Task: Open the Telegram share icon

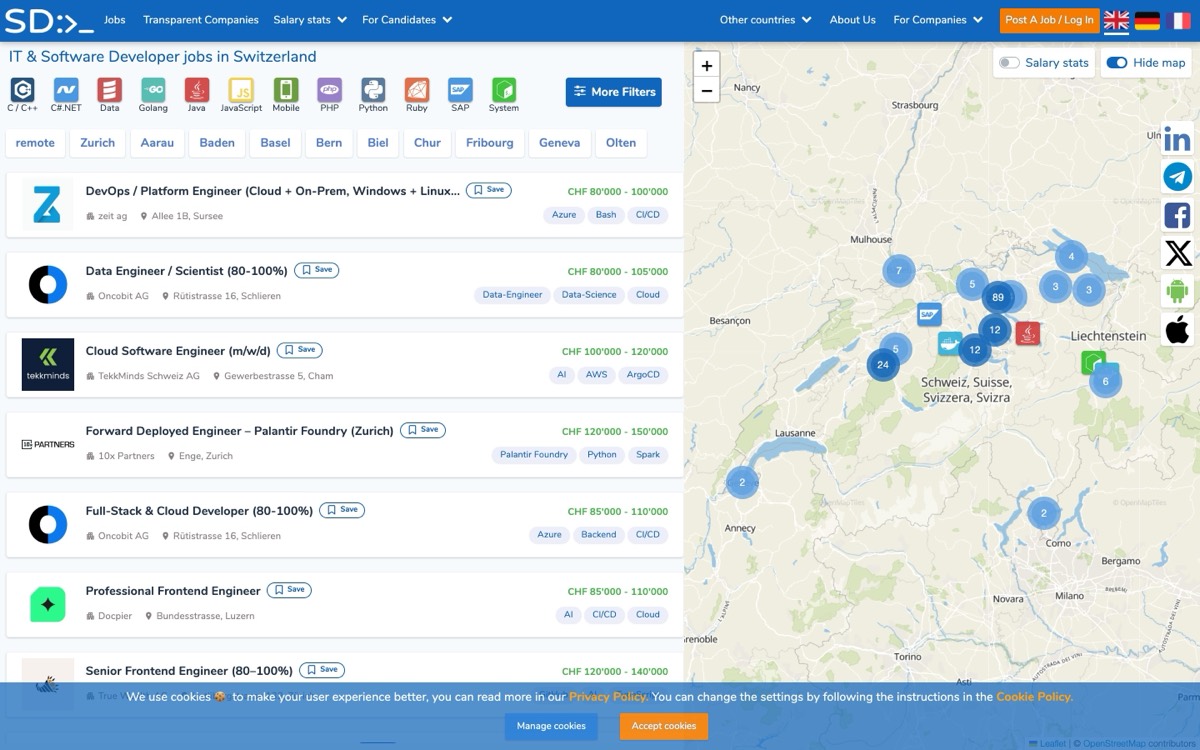Action: click(1177, 177)
